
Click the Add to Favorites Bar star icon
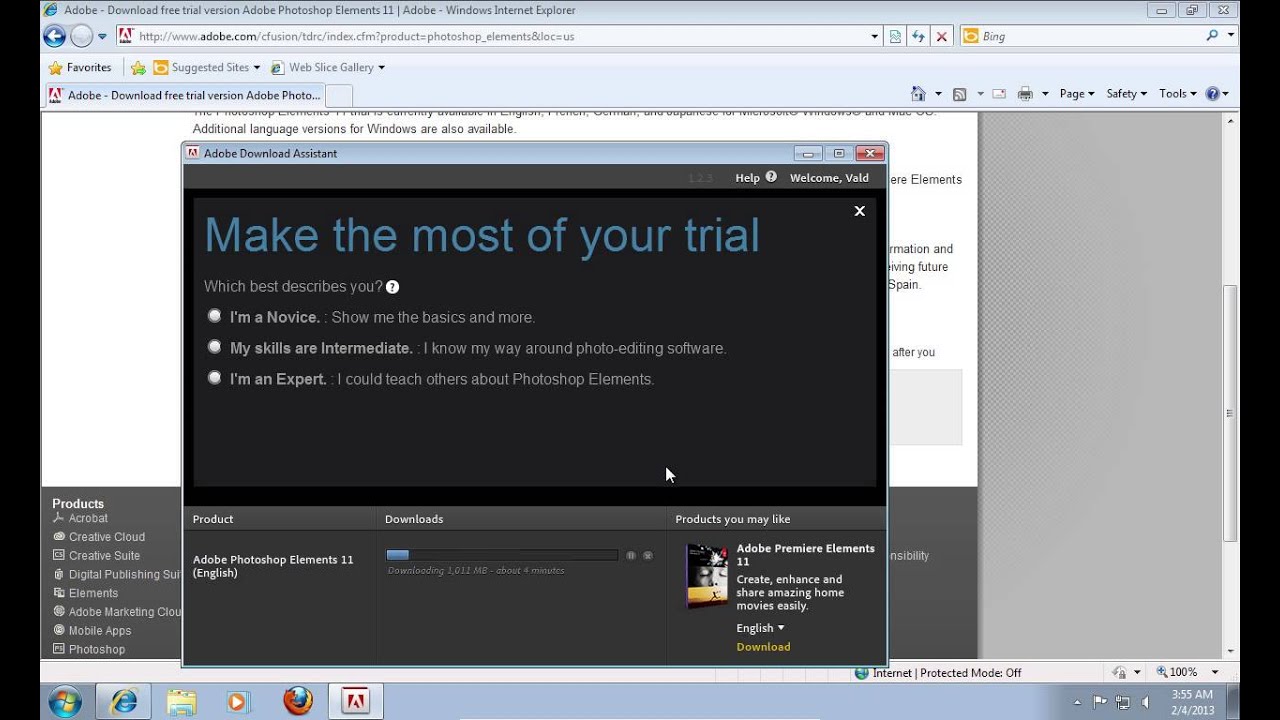[x=138, y=68]
